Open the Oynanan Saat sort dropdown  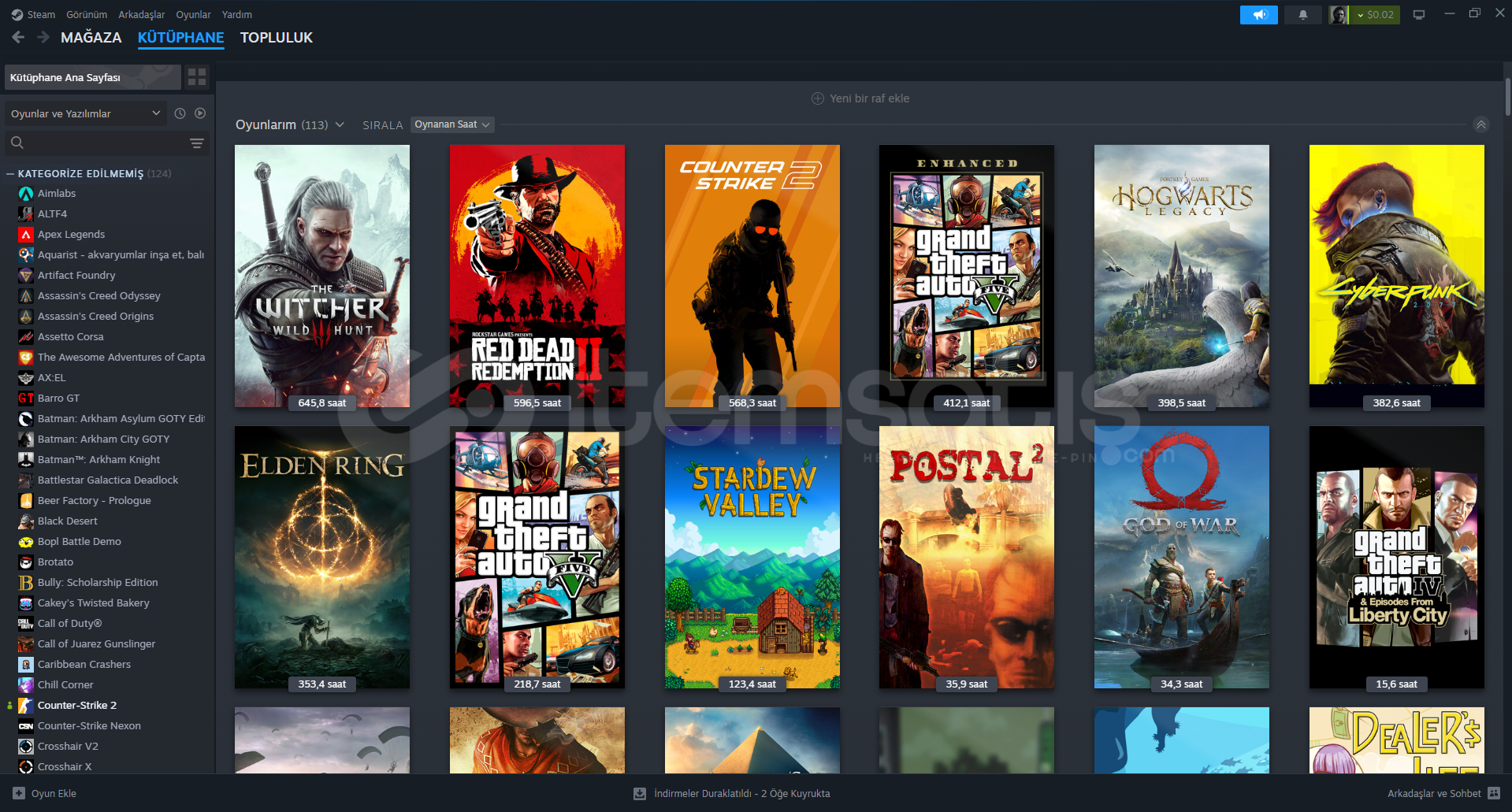click(452, 124)
